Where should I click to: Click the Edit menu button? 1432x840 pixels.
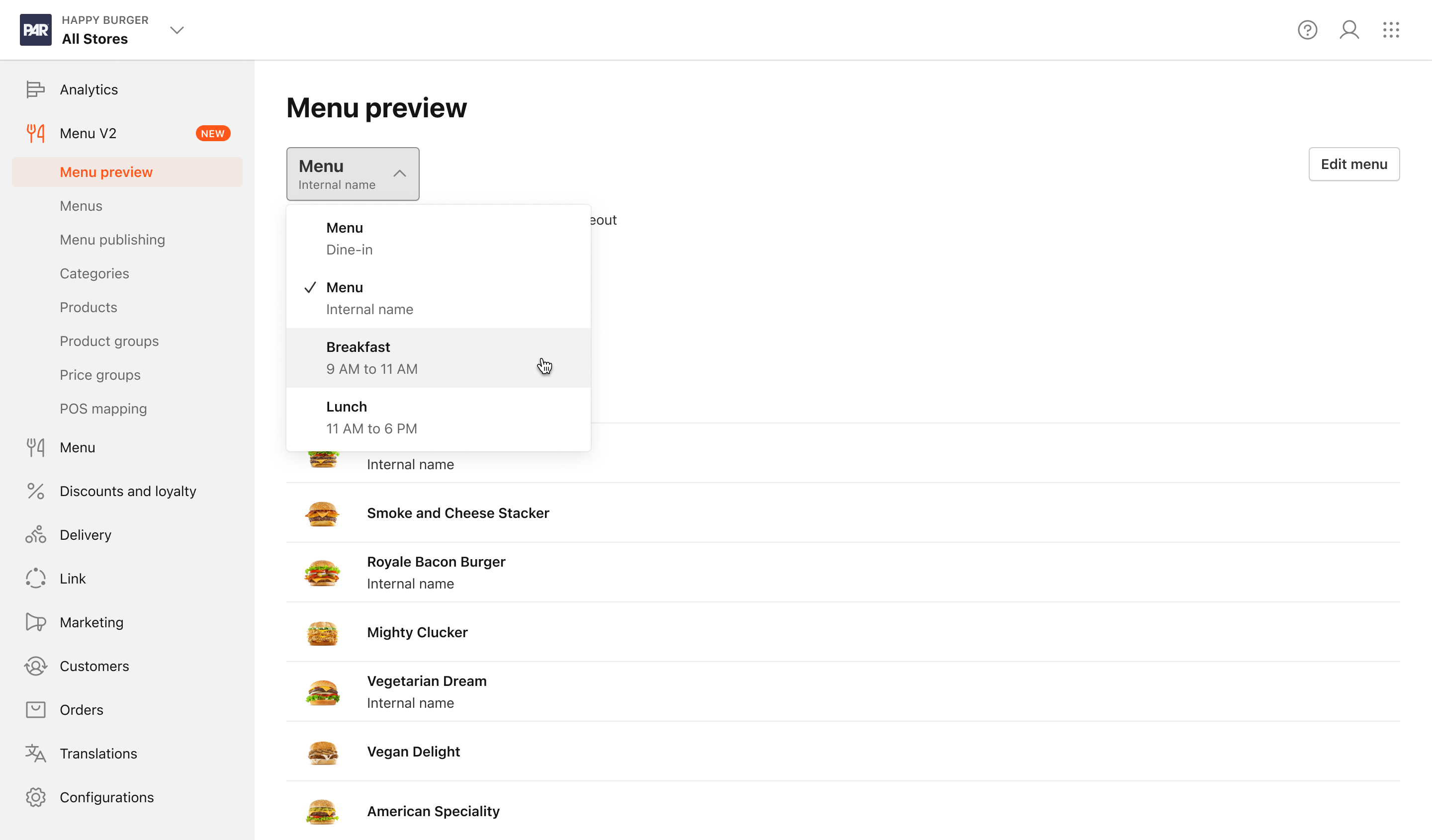click(x=1353, y=164)
